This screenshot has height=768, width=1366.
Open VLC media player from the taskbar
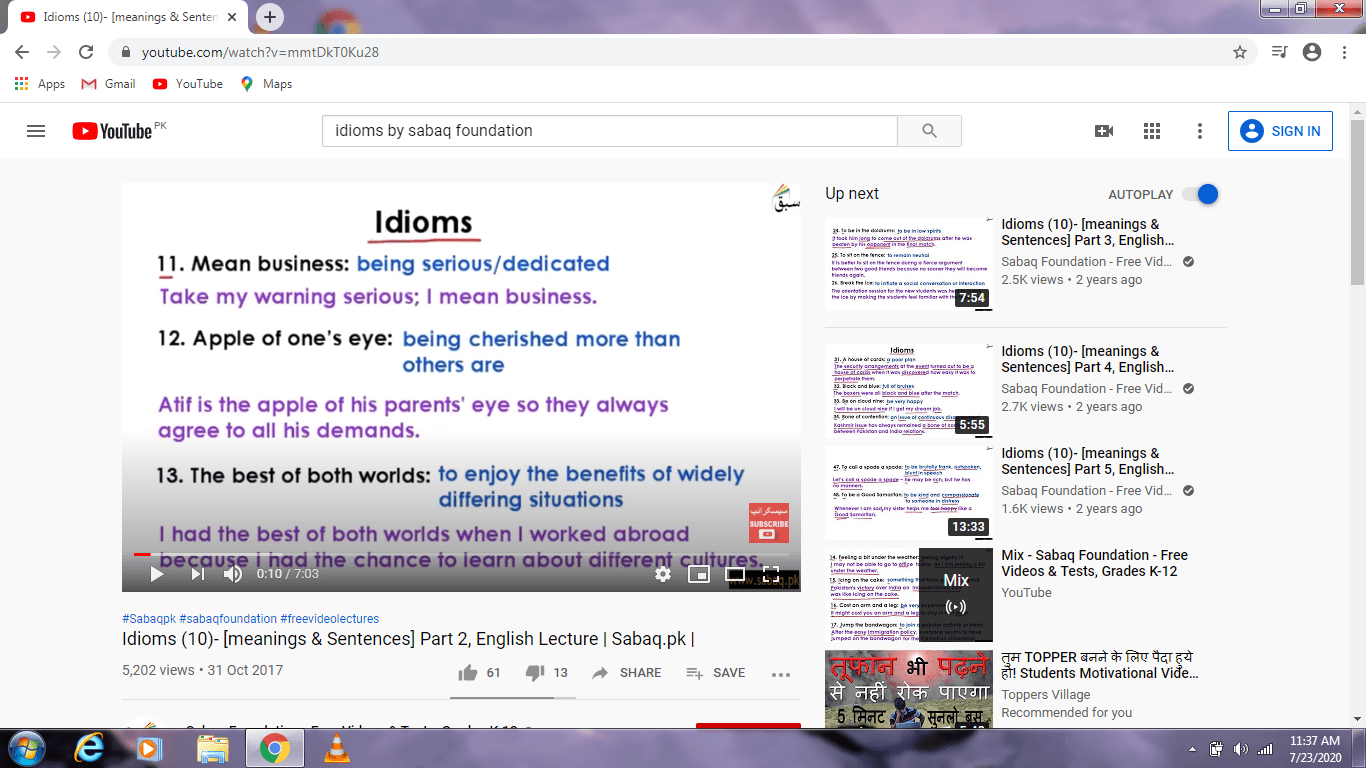pos(337,748)
